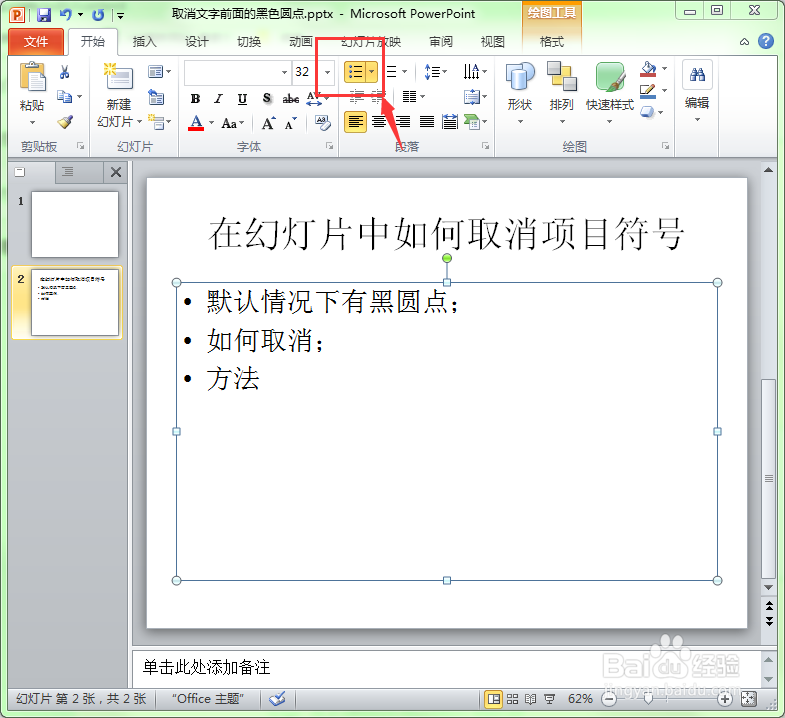
Task: Toggle Italic formatting
Action: pyautogui.click(x=218, y=99)
